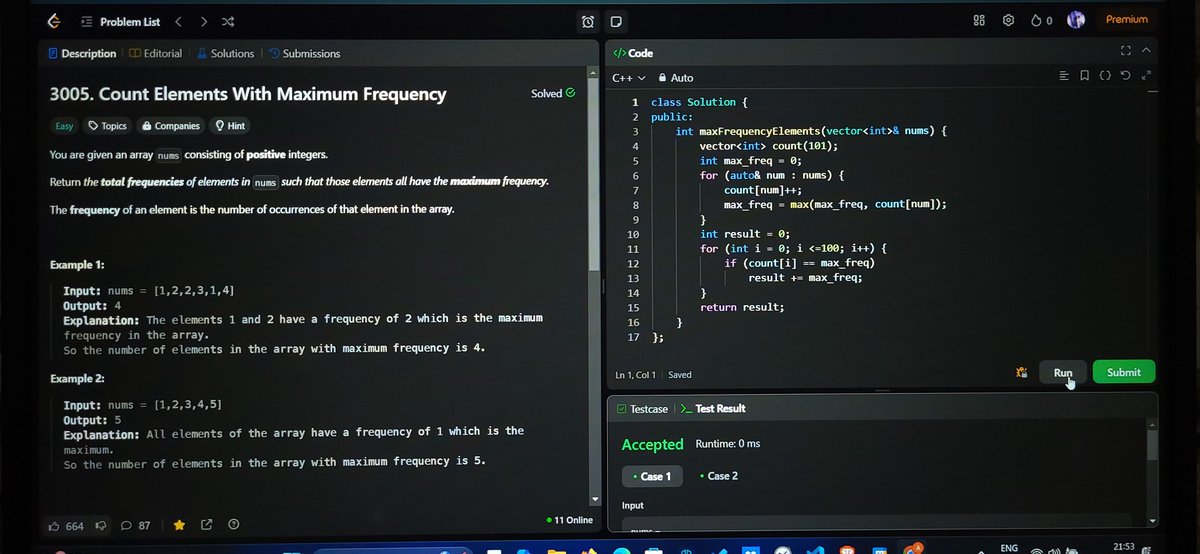Click the LeetCode logo icon
The width and height of the screenshot is (1200, 554).
point(53,22)
